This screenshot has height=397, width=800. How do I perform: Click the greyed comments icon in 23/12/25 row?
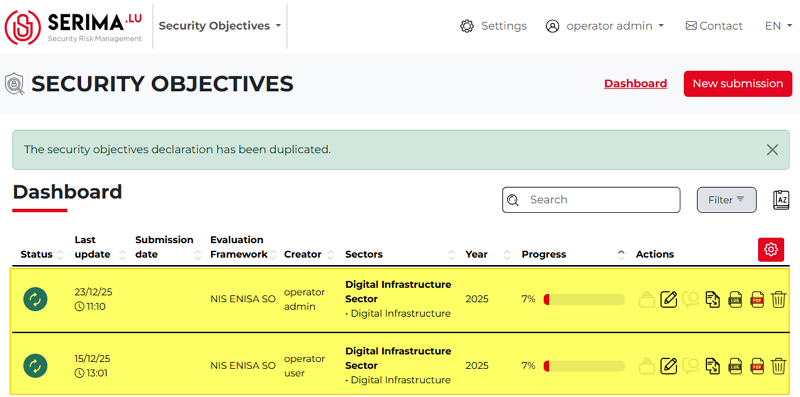690,299
